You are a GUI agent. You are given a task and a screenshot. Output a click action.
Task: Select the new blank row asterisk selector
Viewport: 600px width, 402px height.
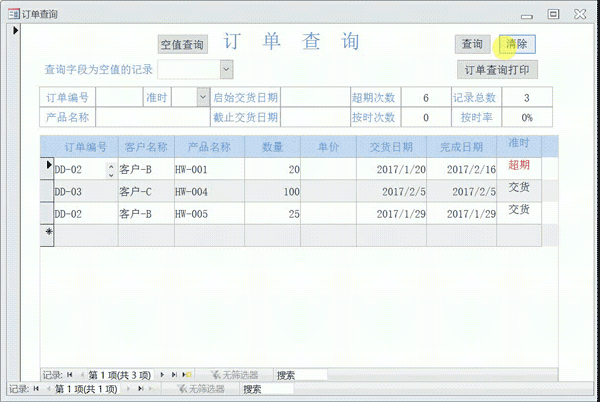[46, 233]
